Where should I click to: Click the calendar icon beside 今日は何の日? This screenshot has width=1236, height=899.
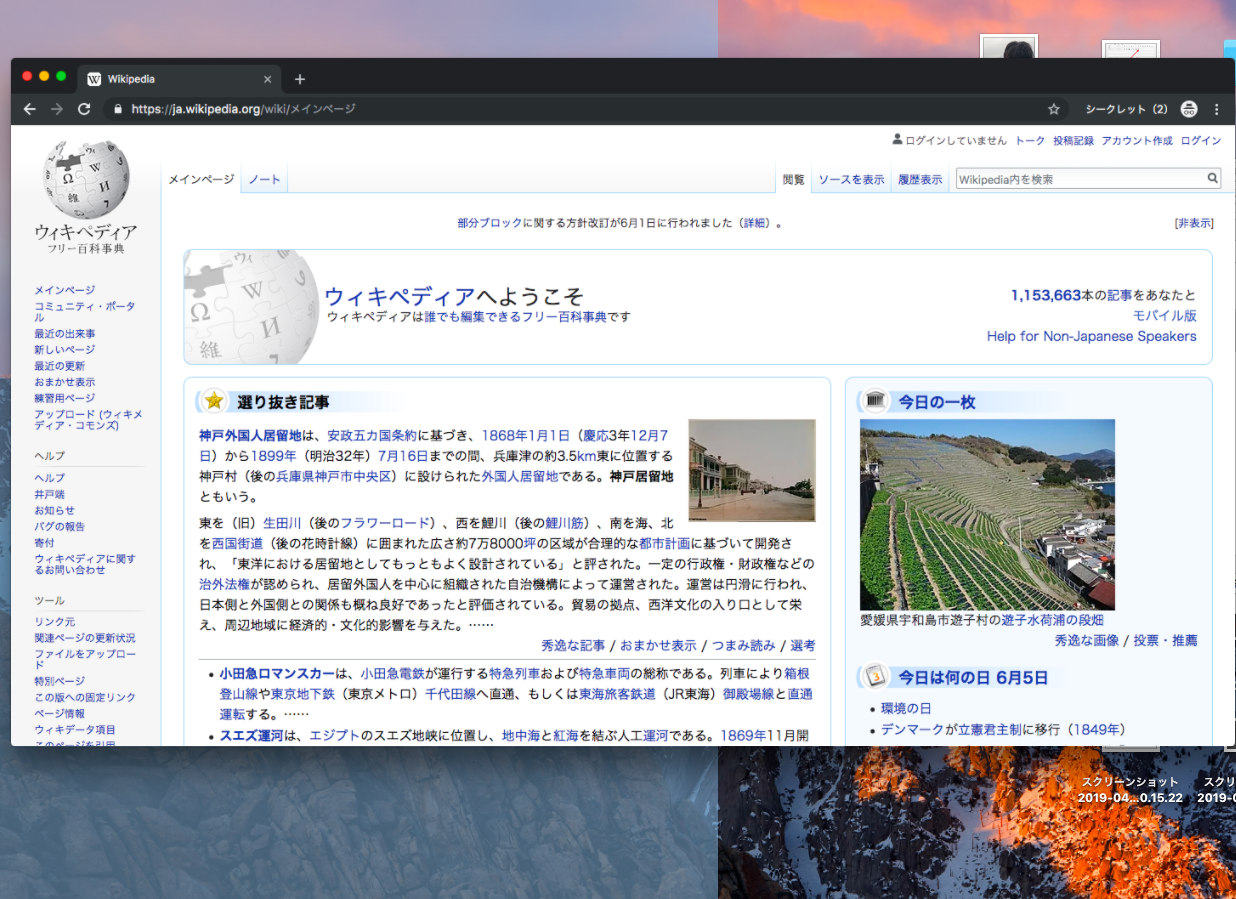pyautogui.click(x=875, y=677)
